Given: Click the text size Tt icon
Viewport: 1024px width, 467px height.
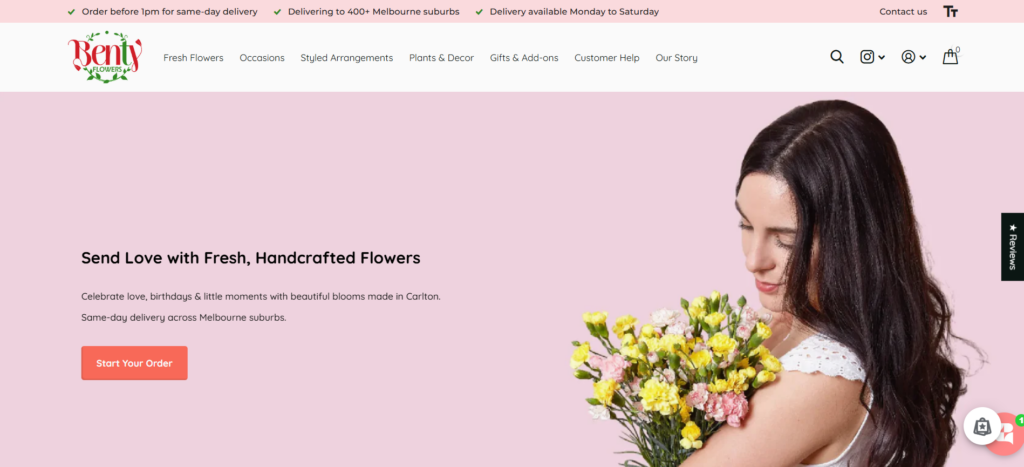Looking at the screenshot, I should [x=951, y=12].
